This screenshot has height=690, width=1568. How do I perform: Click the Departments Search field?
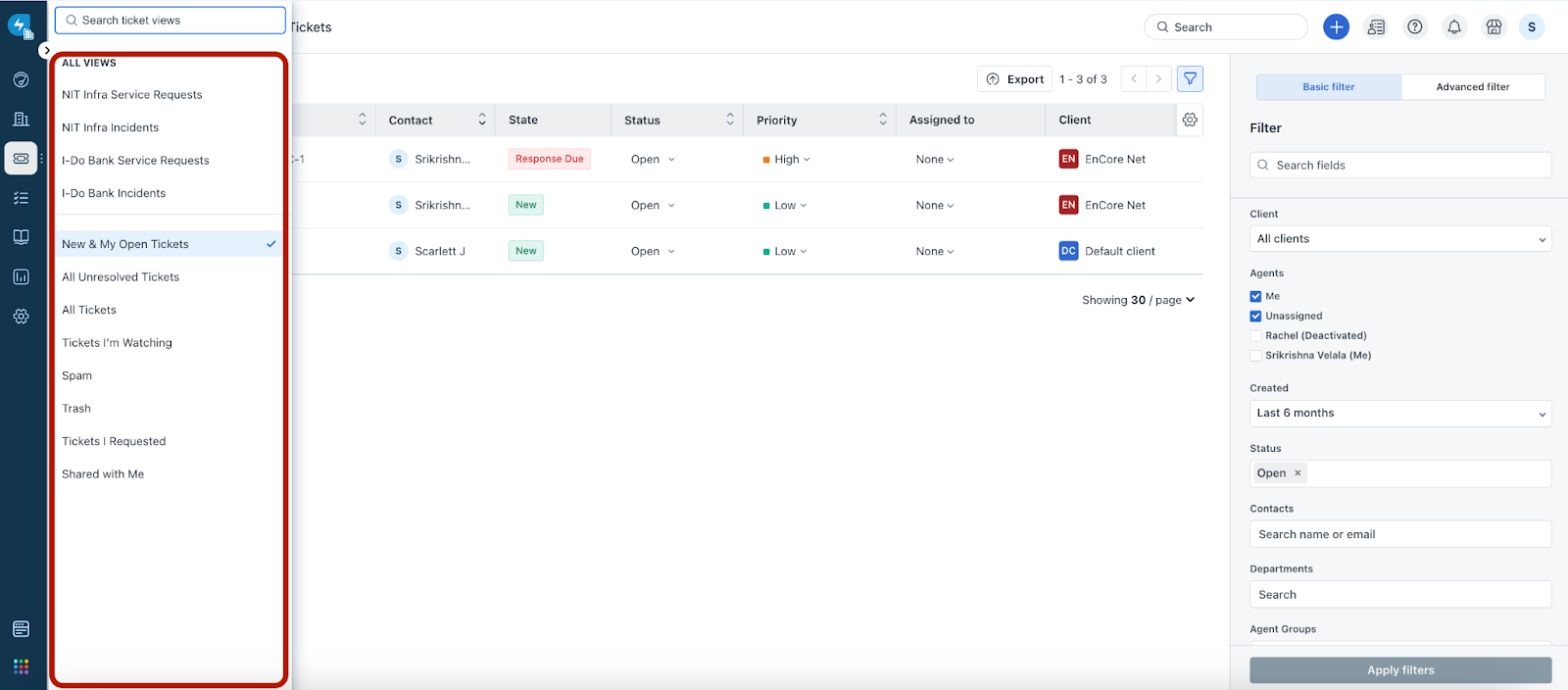[x=1400, y=595]
